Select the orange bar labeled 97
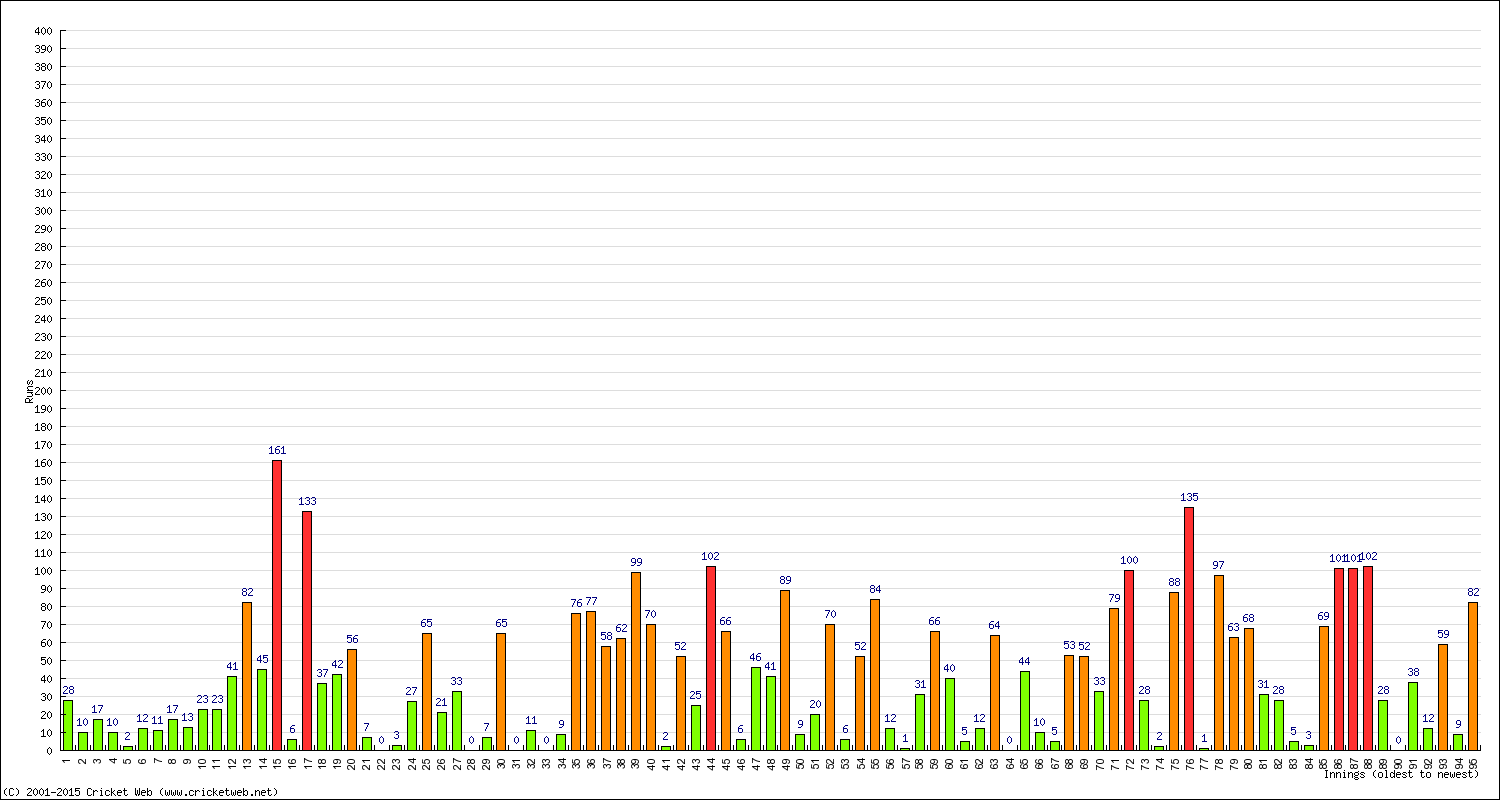1500x800 pixels. point(1219,663)
